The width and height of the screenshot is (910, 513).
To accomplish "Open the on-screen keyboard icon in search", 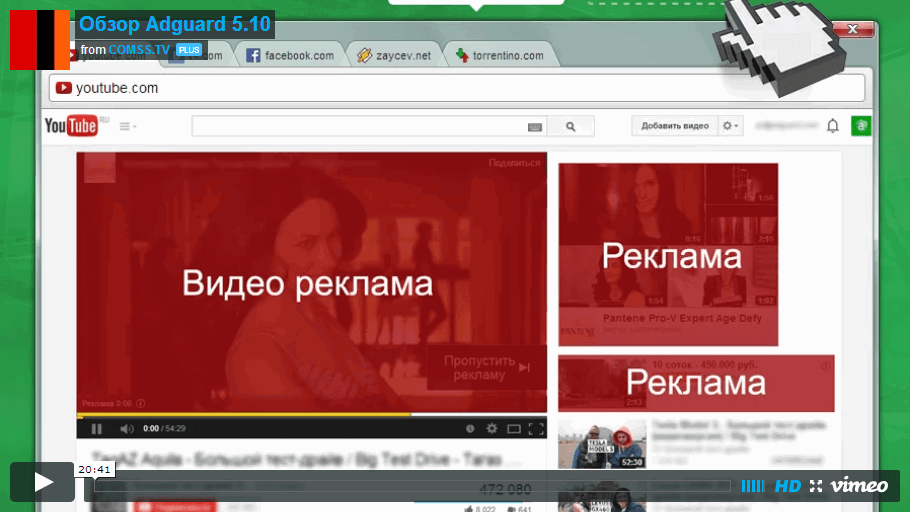I will tap(535, 127).
